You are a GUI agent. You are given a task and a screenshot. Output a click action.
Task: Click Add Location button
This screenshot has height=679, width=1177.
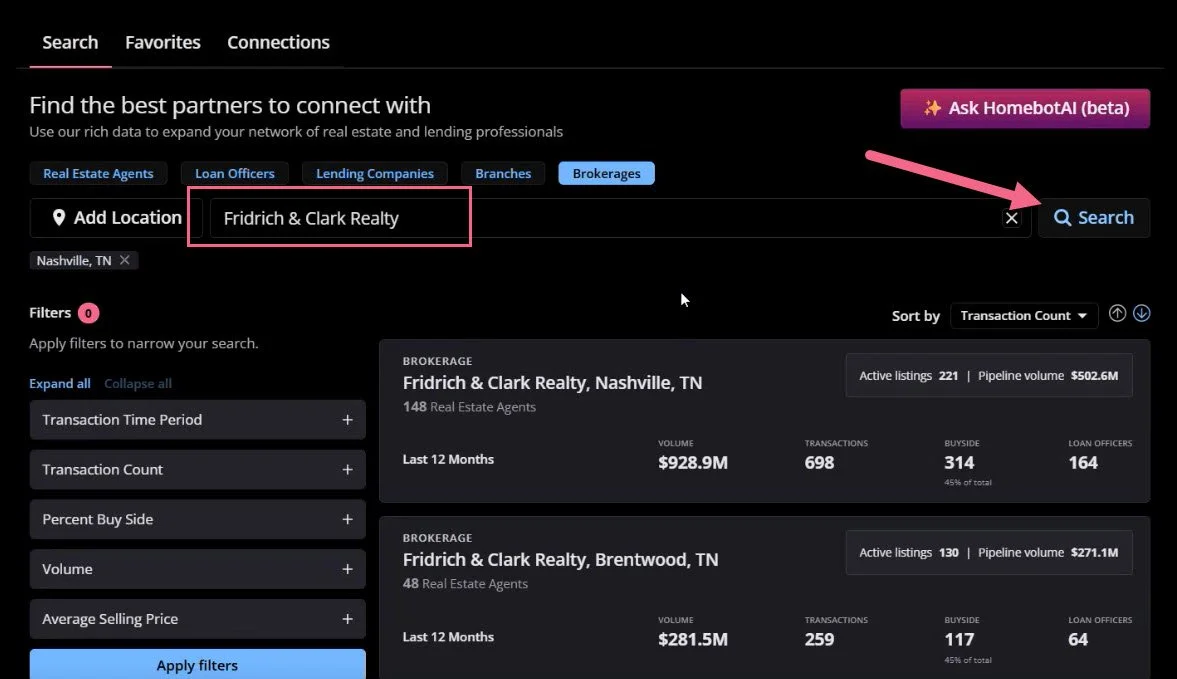117,218
